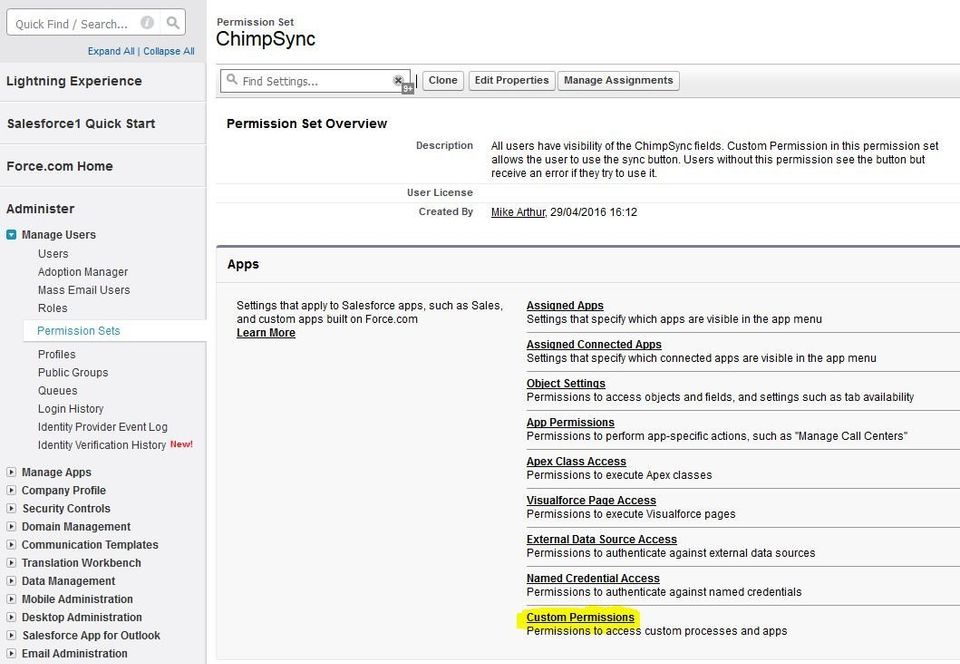Viewport: 960px width, 664px height.
Task: Open Public Groups
Action: [73, 372]
